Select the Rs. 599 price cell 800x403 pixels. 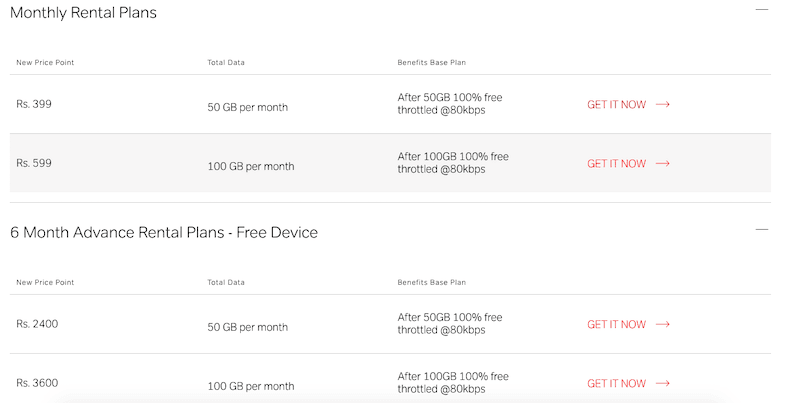(34, 163)
